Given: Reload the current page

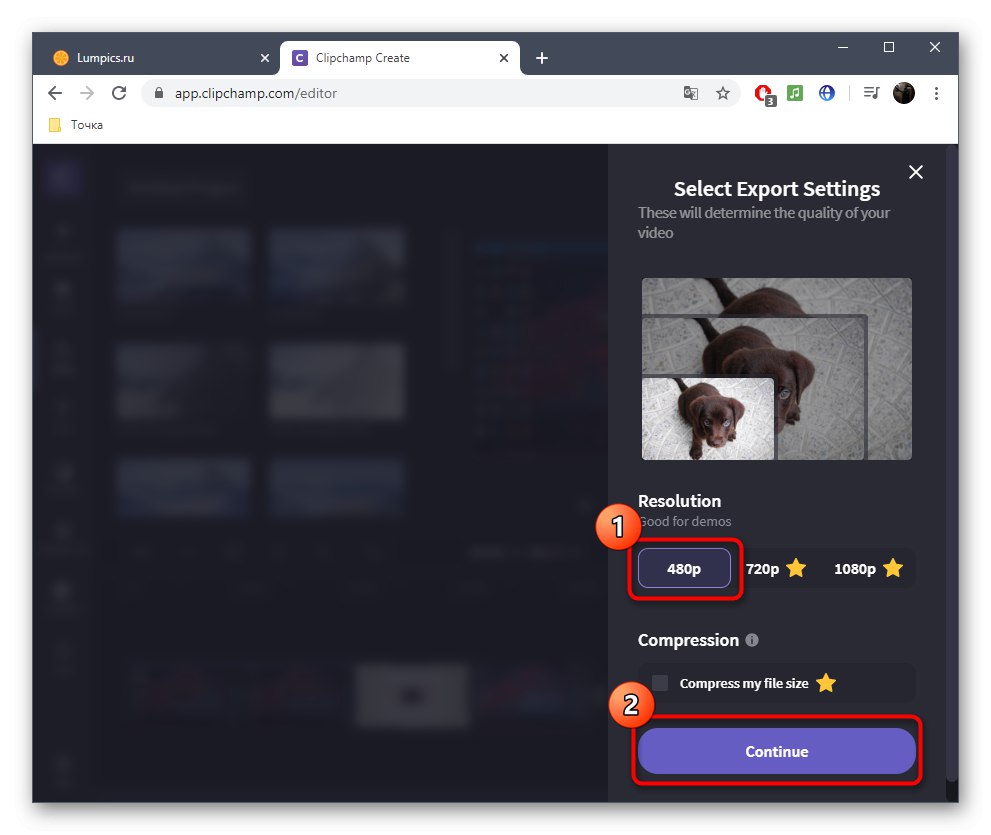Looking at the screenshot, I should coord(119,92).
